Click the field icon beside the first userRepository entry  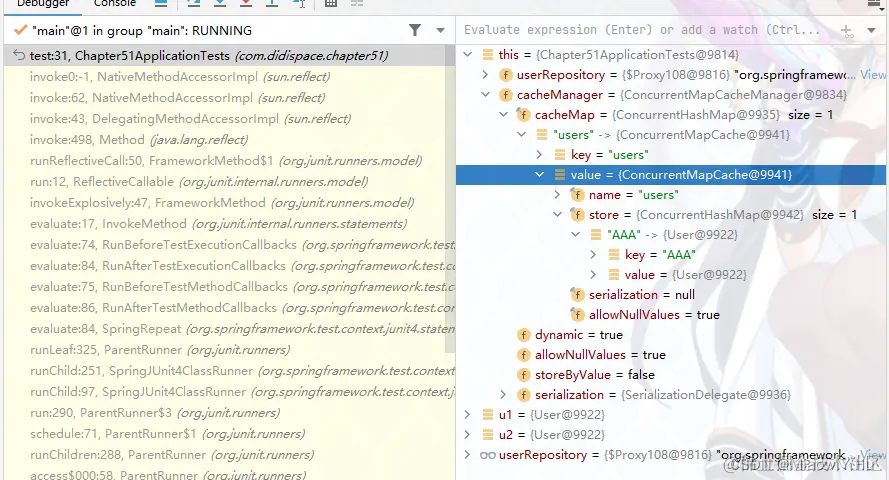click(505, 75)
